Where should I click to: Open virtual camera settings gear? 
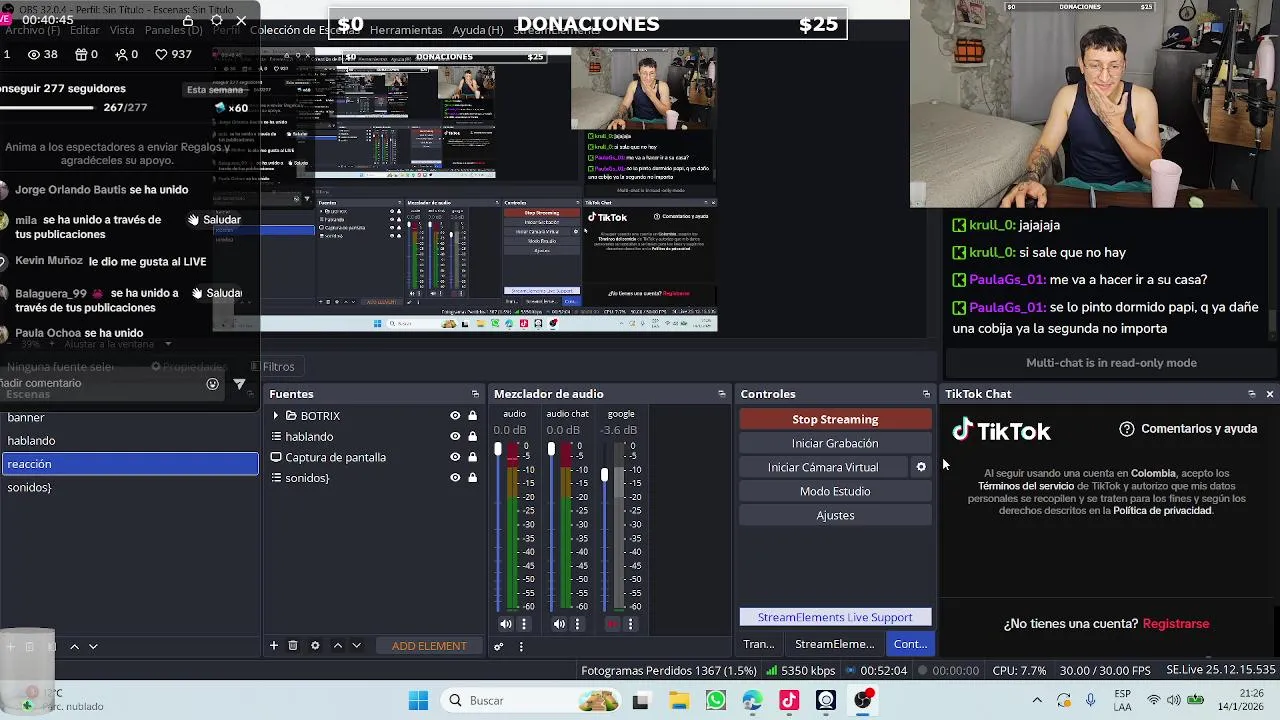[921, 467]
